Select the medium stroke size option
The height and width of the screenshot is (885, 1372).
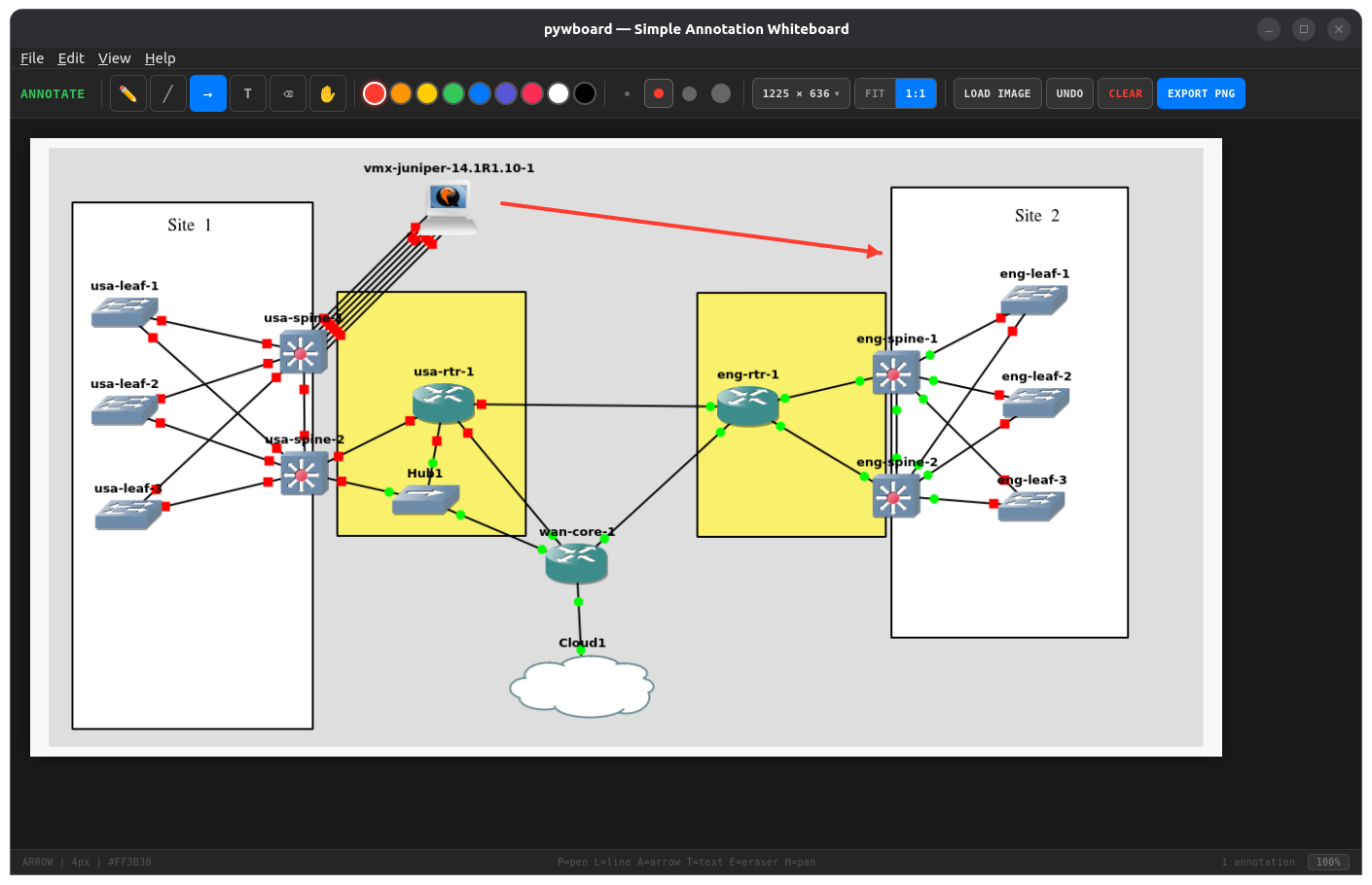pyautogui.click(x=689, y=93)
